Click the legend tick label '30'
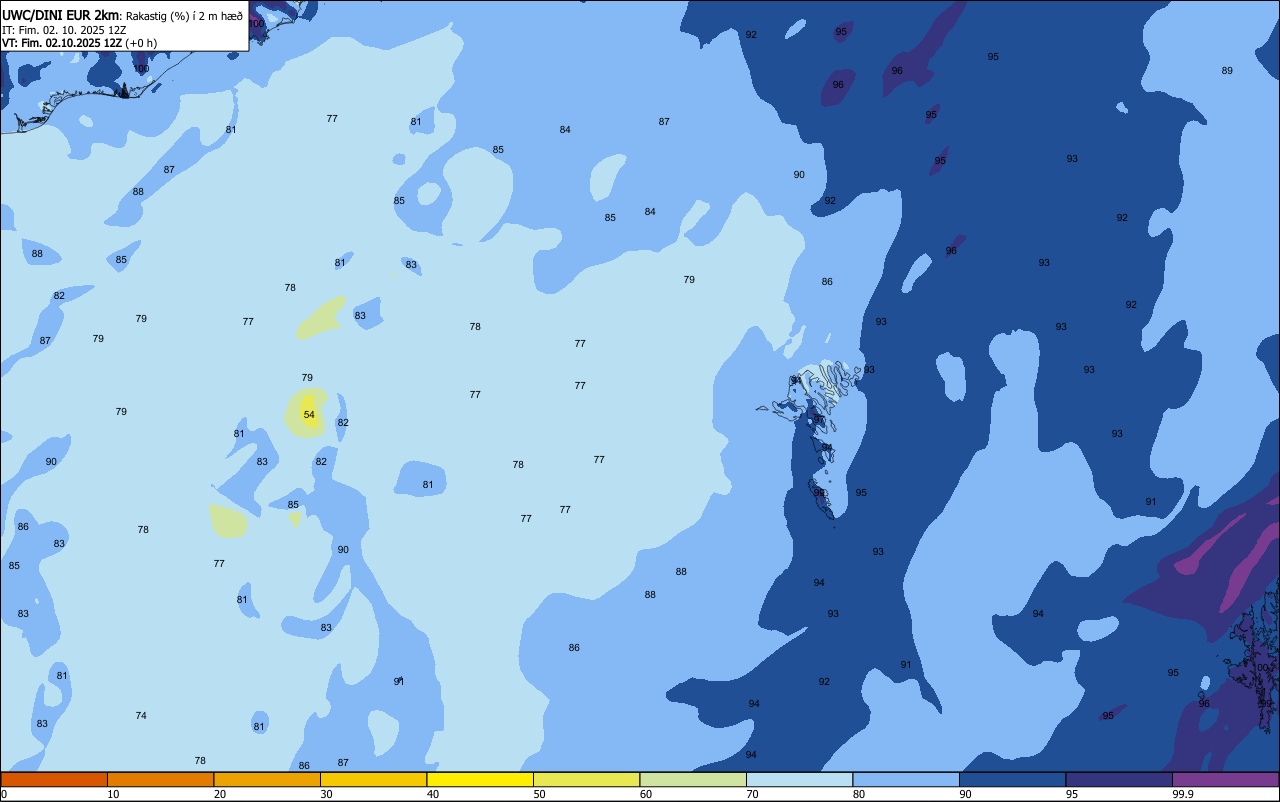The height and width of the screenshot is (802, 1280). click(326, 794)
